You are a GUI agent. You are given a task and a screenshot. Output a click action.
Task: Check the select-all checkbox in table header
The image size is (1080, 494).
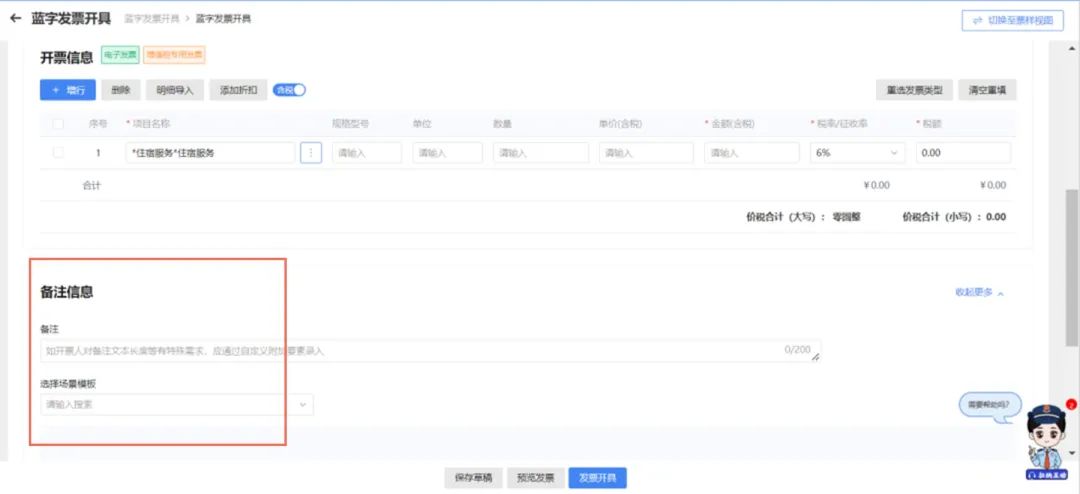pos(58,124)
